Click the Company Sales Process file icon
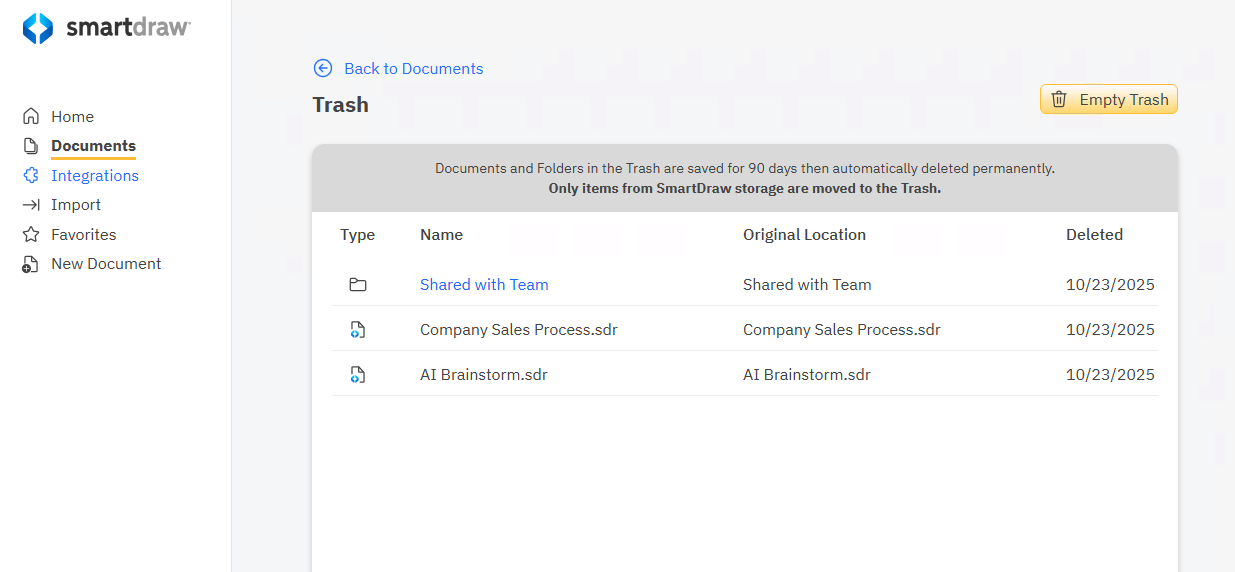The width and height of the screenshot is (1235, 572). point(358,330)
